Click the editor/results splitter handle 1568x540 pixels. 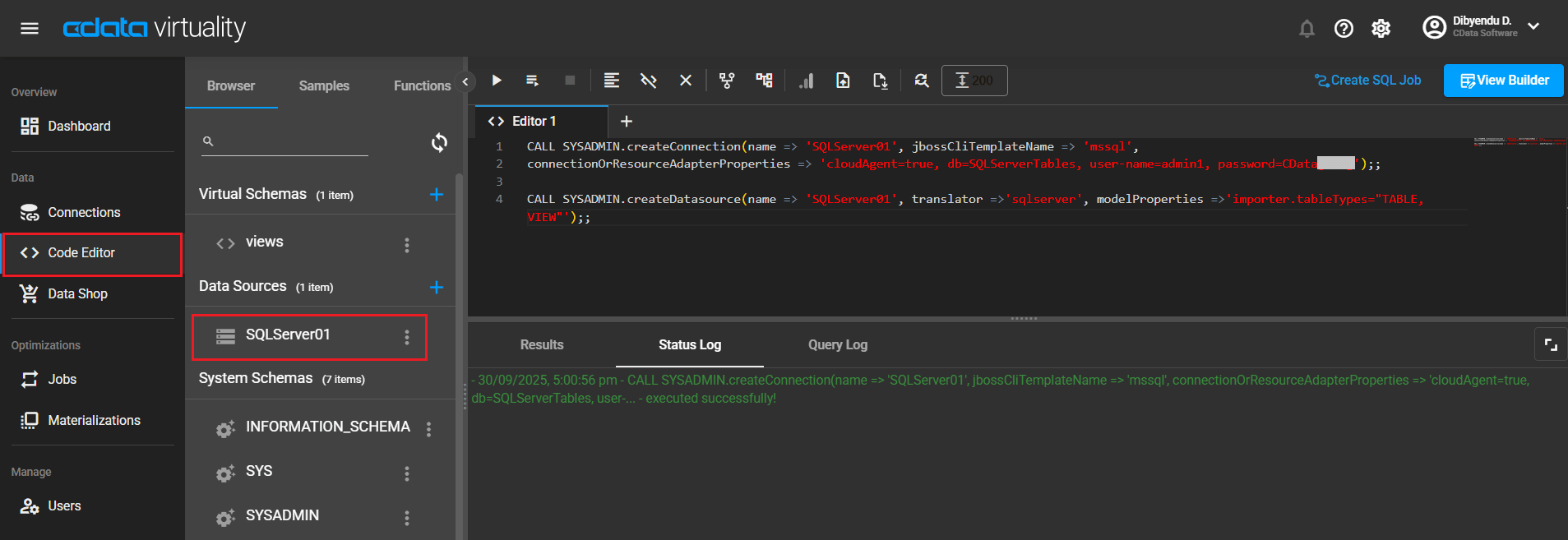[1024, 318]
